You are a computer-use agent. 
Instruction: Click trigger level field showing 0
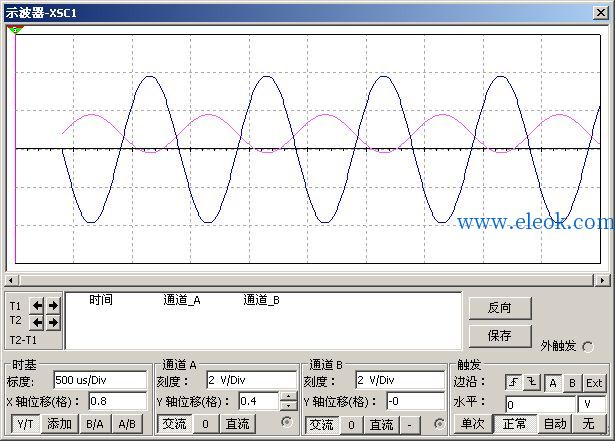pyautogui.click(x=540, y=404)
